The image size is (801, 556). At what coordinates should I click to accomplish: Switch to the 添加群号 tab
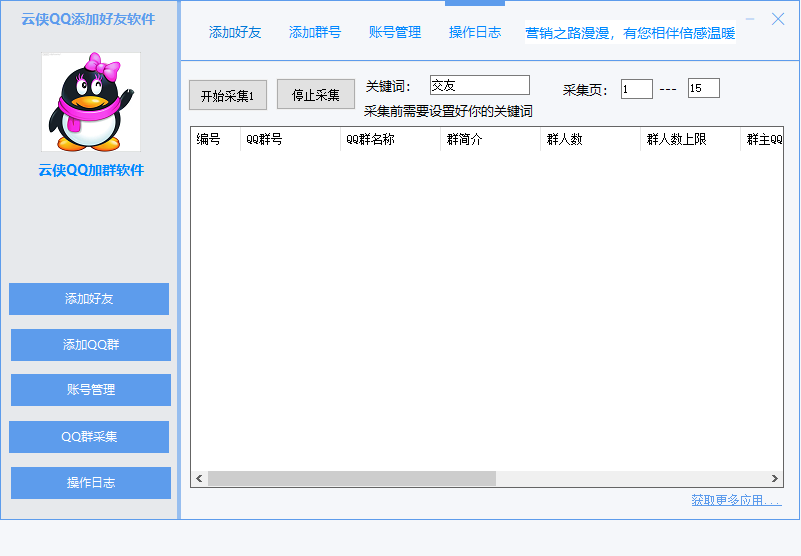pos(315,32)
